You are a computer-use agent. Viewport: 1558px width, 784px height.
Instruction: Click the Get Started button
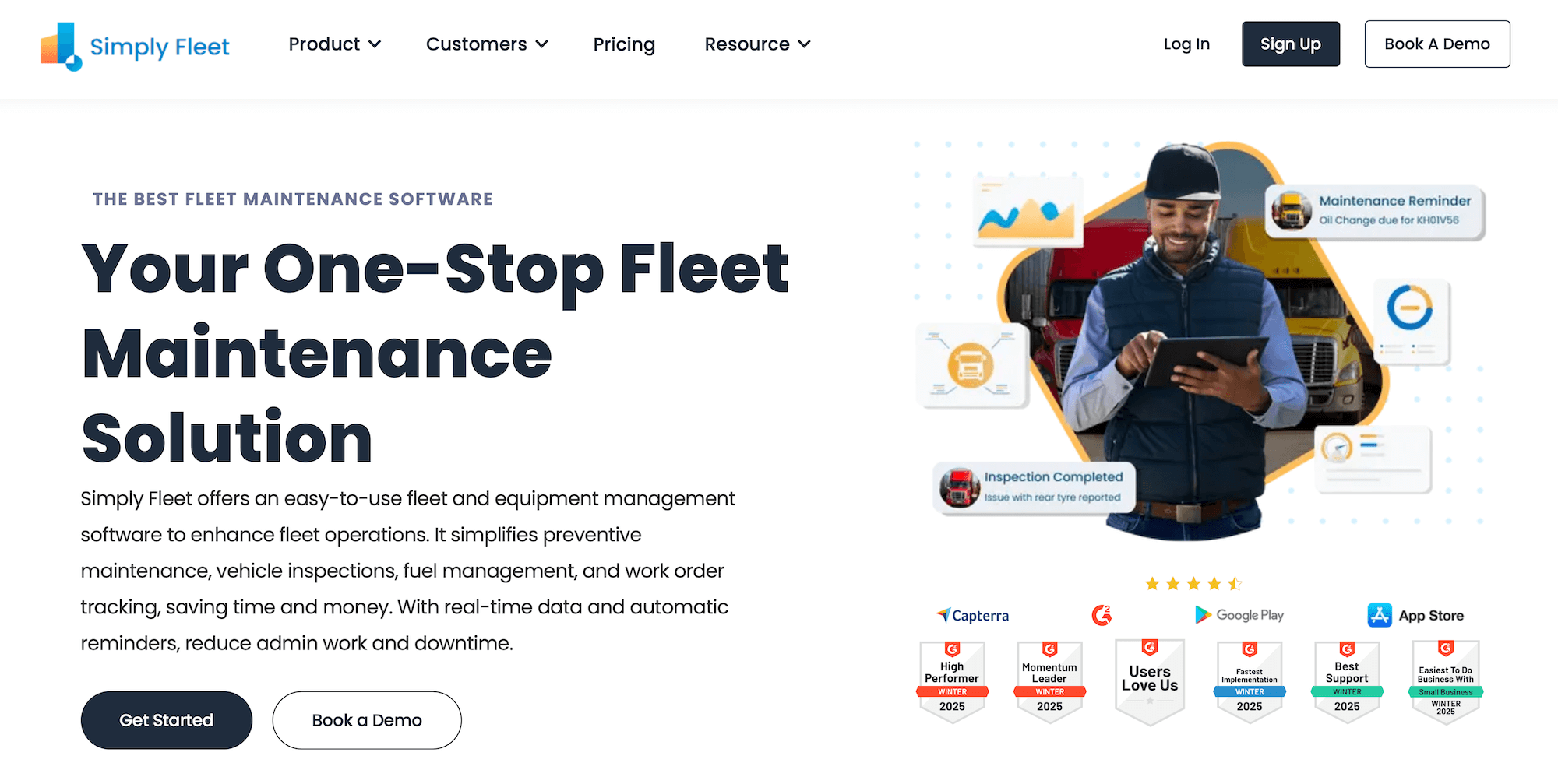click(166, 720)
